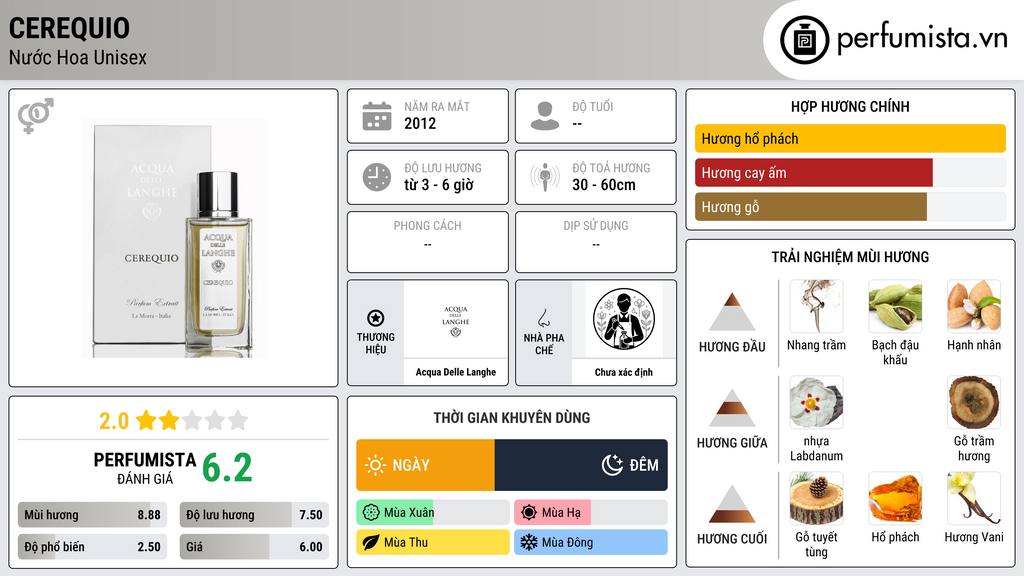Click the Hương đầu pyramid icon
The image size is (1024, 576).
(x=732, y=312)
